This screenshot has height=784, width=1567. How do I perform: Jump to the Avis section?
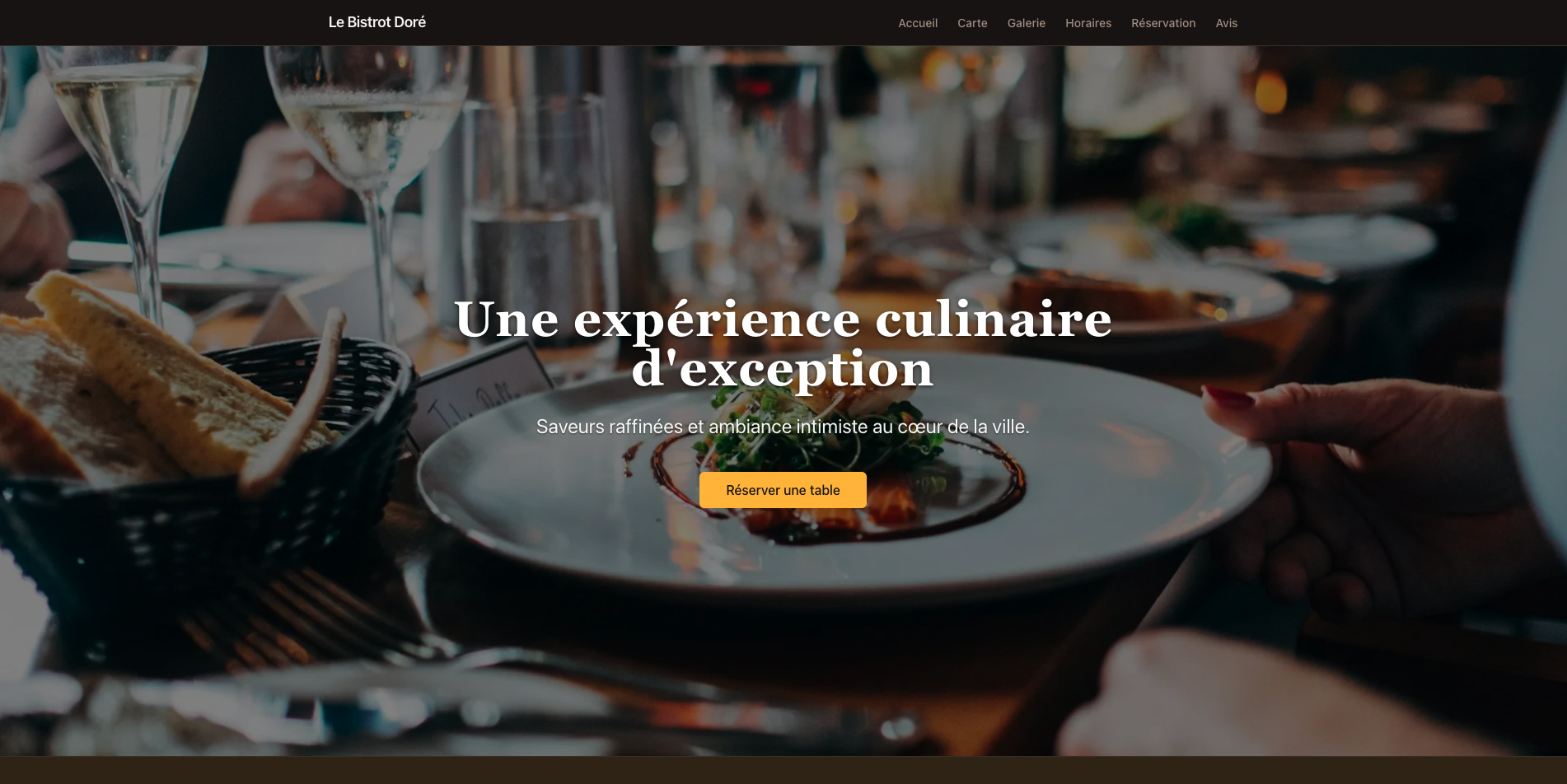click(x=1226, y=23)
